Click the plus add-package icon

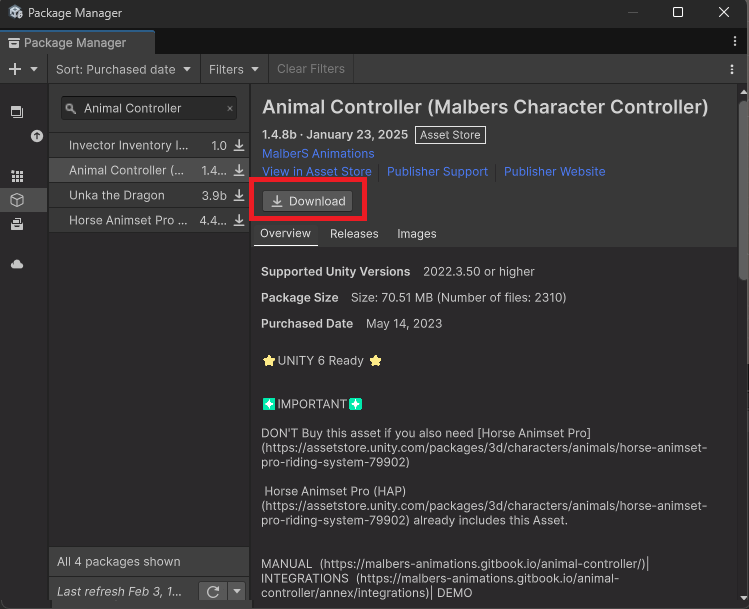tap(15, 69)
